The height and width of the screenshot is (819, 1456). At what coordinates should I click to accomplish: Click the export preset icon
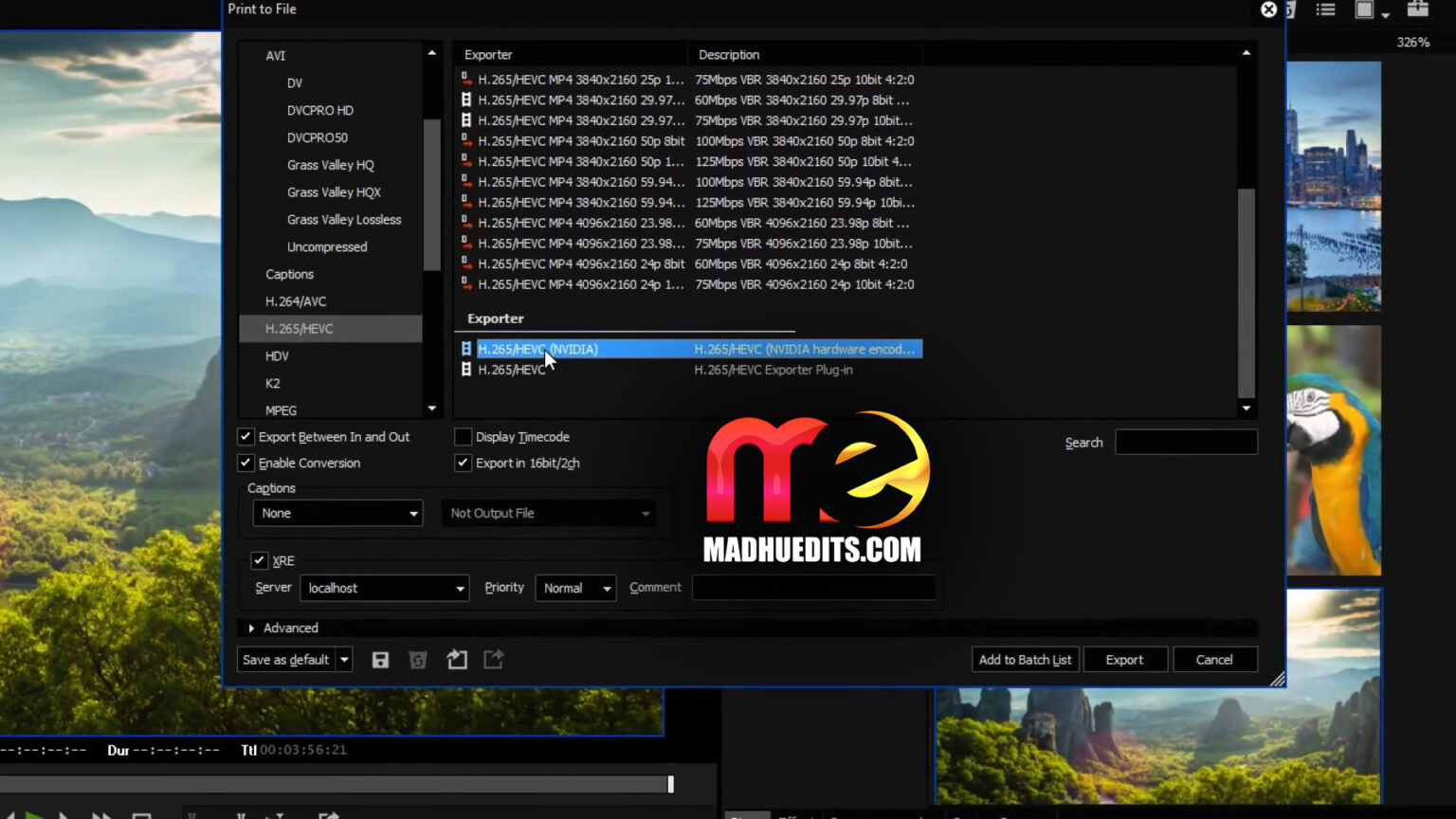pos(493,659)
